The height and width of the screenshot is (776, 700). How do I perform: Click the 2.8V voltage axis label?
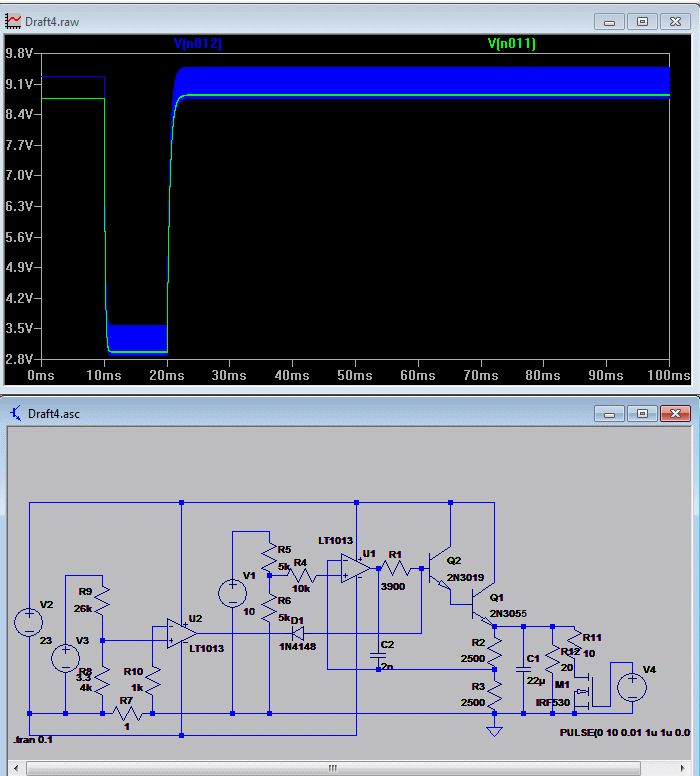(x=19, y=359)
